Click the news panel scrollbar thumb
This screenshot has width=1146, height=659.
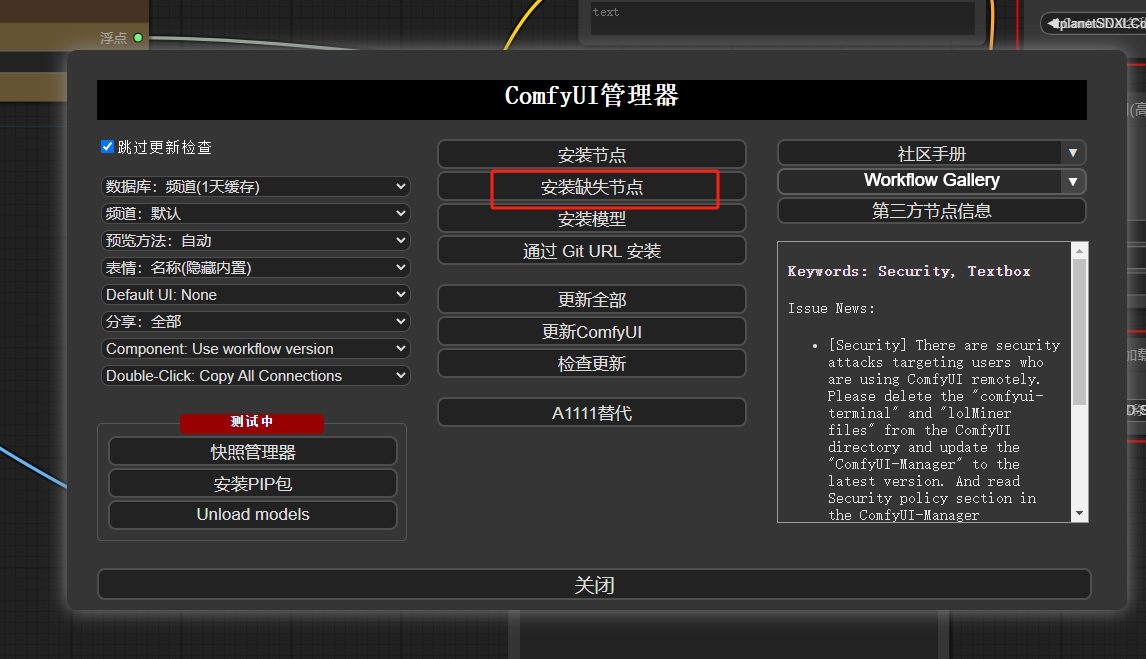(x=1079, y=332)
